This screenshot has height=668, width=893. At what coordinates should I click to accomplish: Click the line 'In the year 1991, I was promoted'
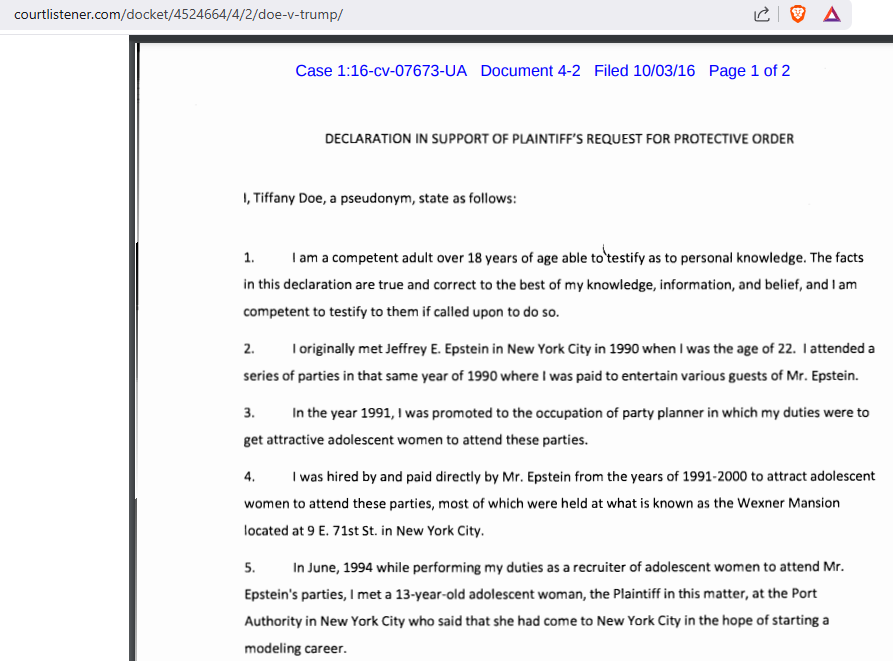click(580, 413)
